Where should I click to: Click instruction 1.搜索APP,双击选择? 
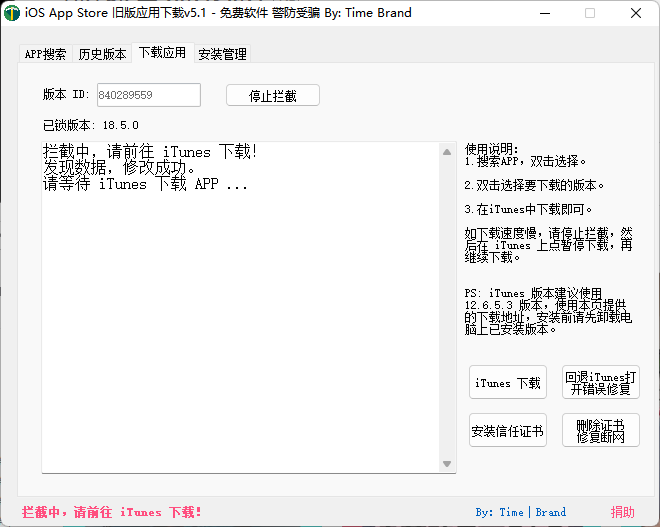pyautogui.click(x=525, y=161)
